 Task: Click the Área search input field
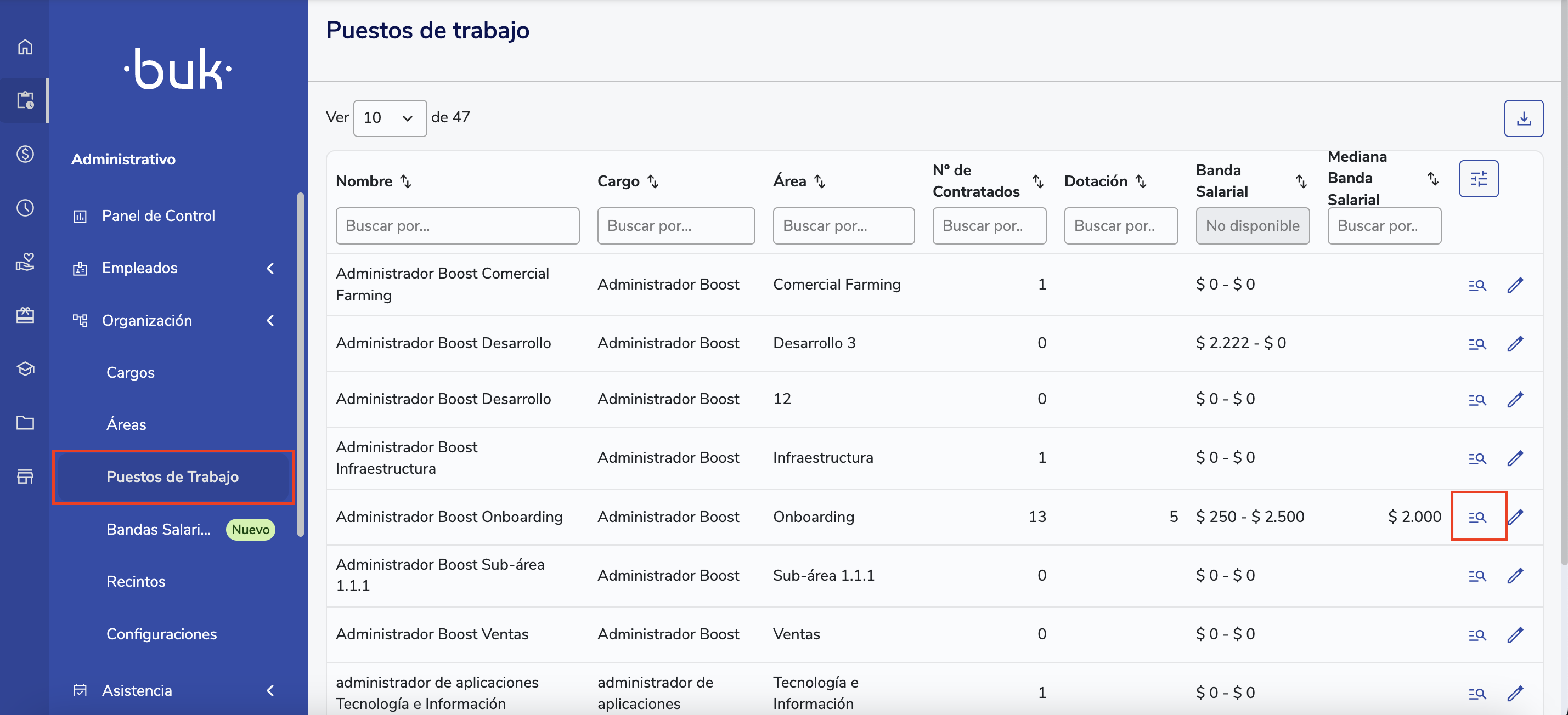coord(843,226)
